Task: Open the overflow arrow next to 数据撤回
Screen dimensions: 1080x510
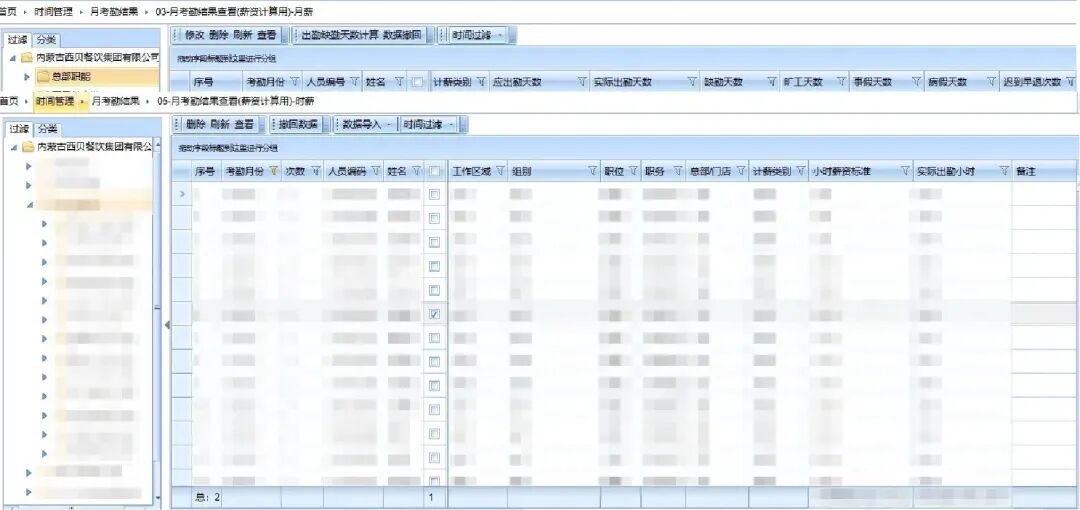Action: [x=430, y=35]
